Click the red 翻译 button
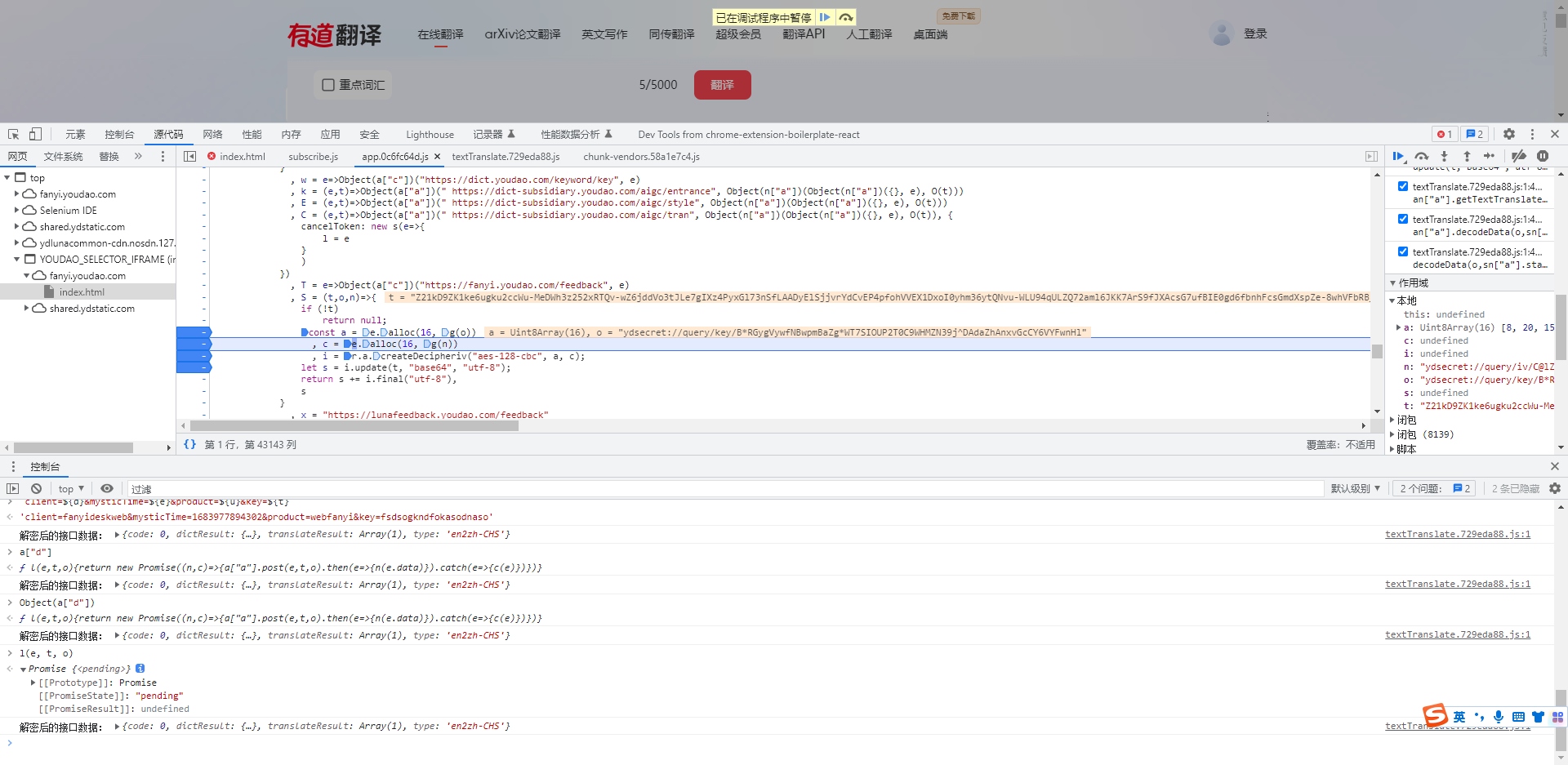 coord(723,85)
